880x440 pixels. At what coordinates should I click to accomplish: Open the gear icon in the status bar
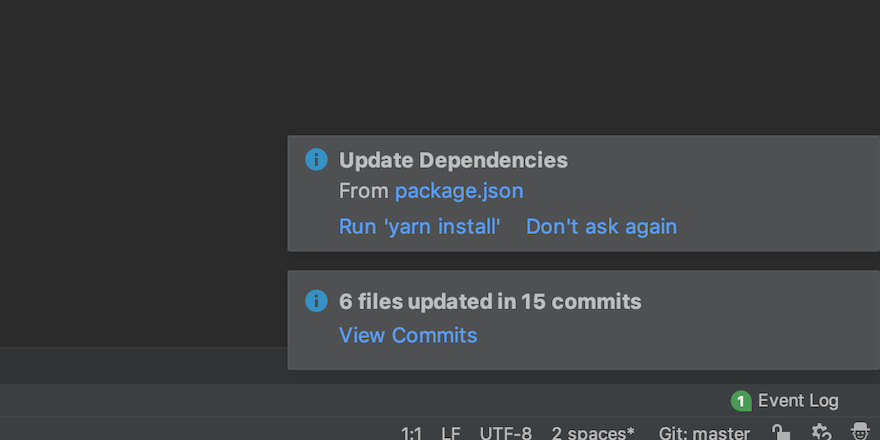tap(822, 432)
